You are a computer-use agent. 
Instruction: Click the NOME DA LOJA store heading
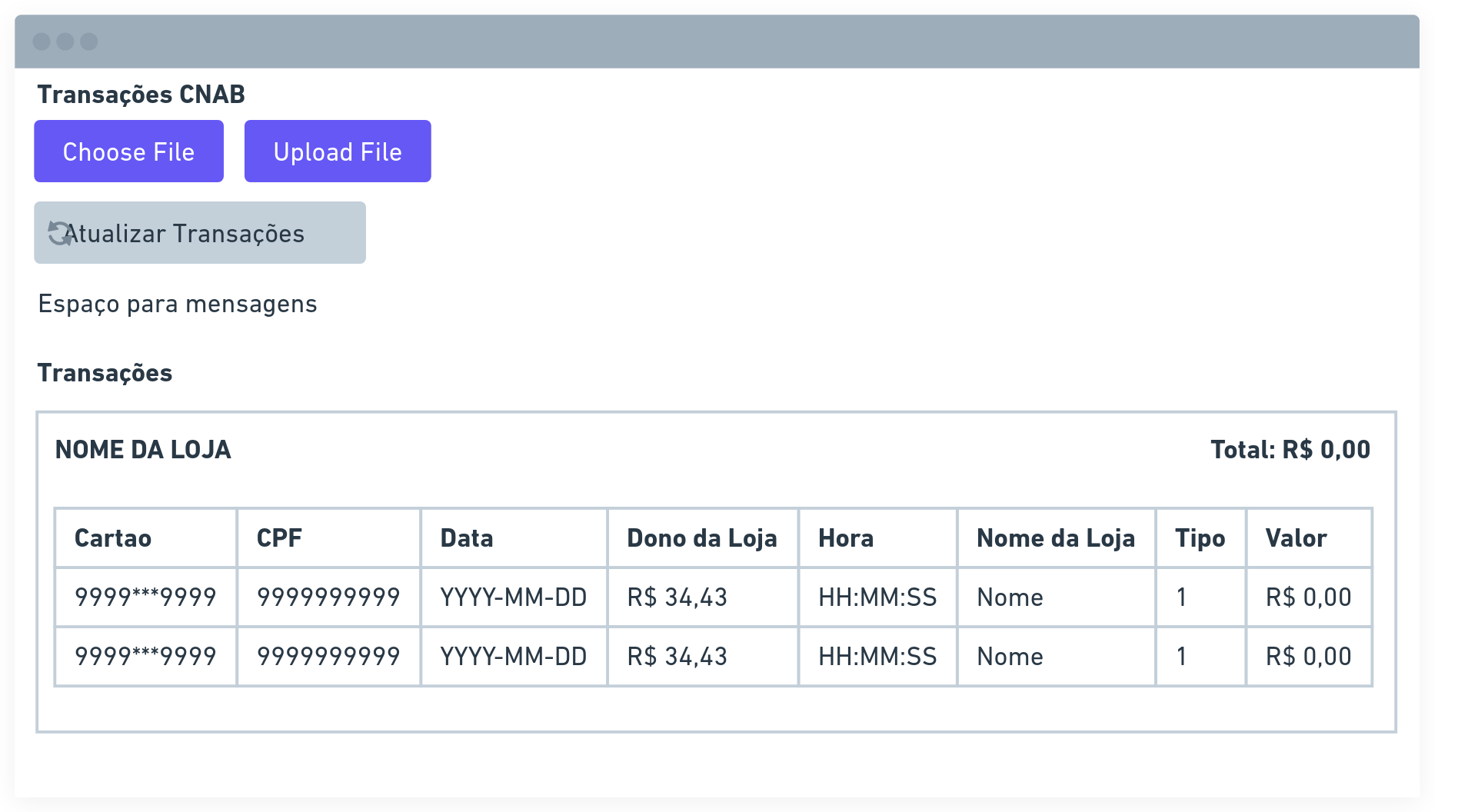143,450
